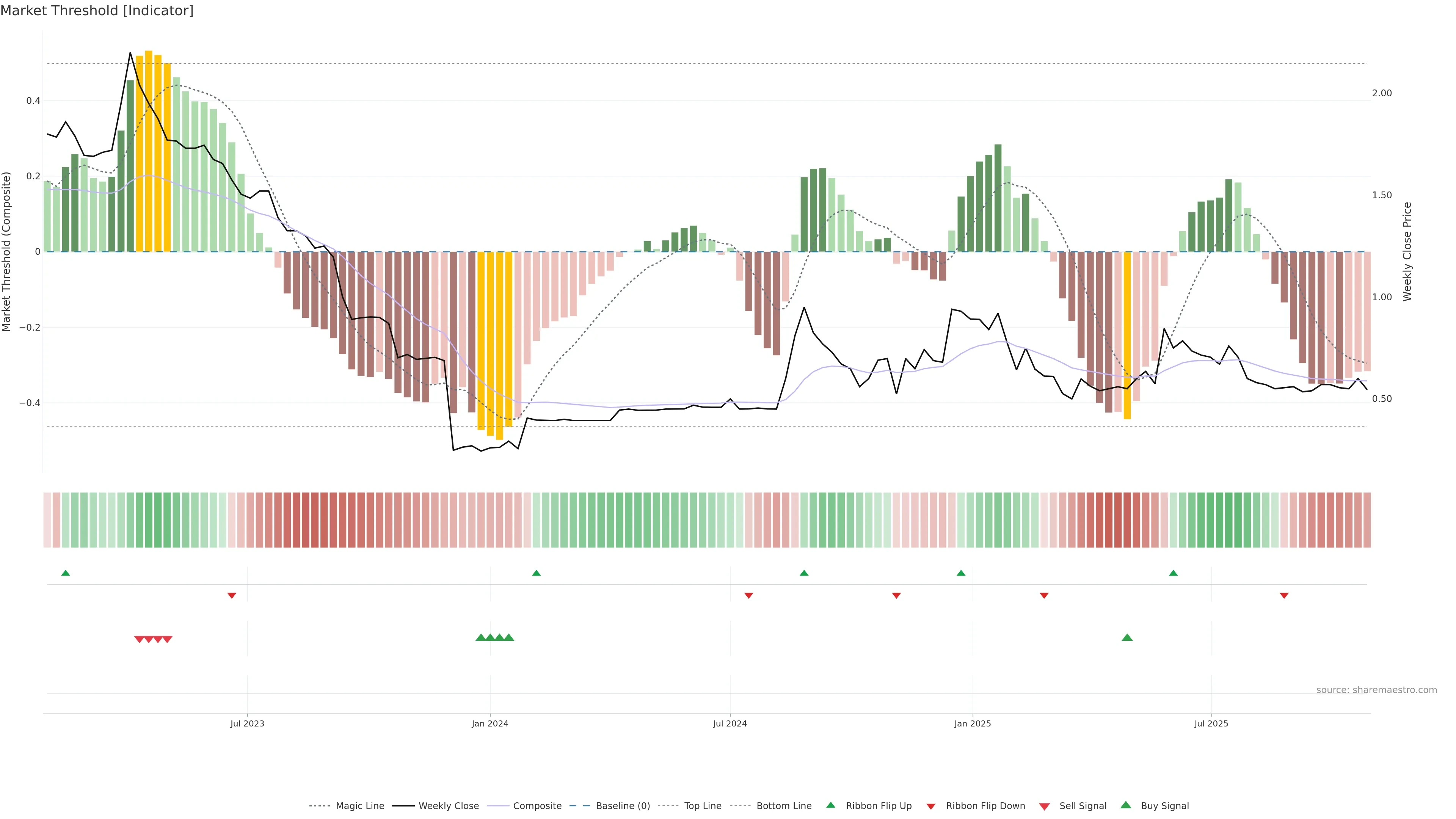Image resolution: width=1456 pixels, height=819 pixels.
Task: Hide the Top Line legend entry
Action: (x=703, y=806)
